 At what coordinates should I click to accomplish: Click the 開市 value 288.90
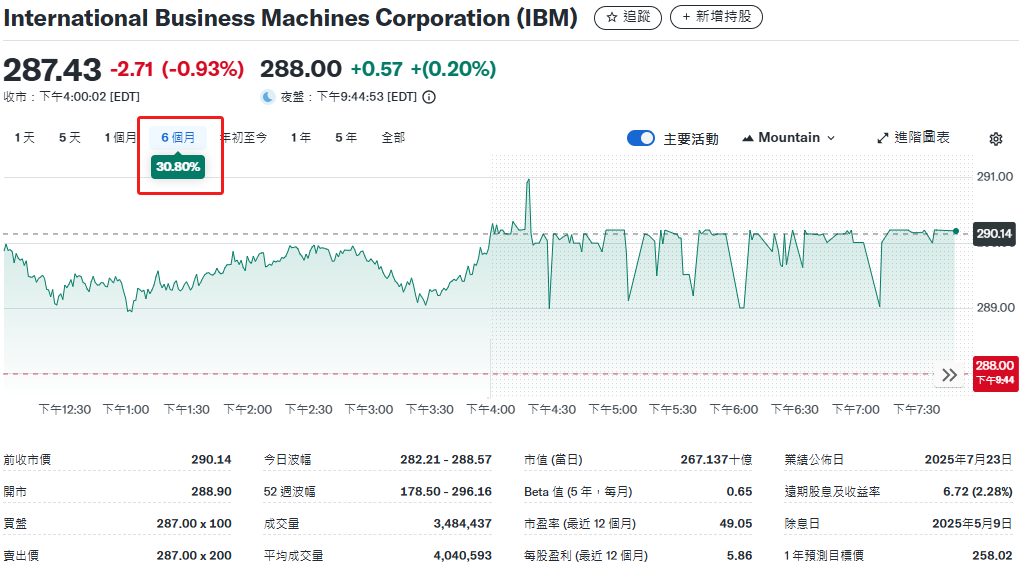click(211, 491)
